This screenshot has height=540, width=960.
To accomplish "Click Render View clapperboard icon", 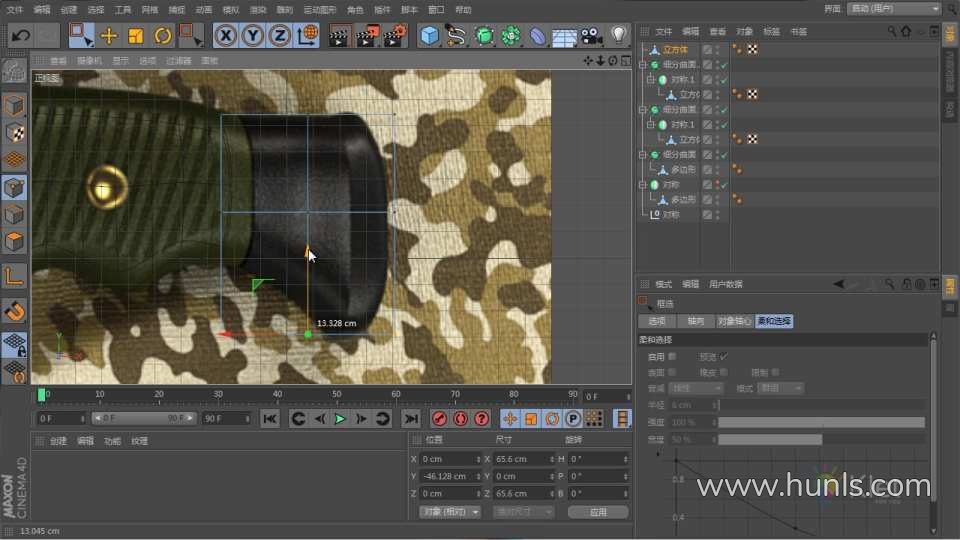I will tap(339, 36).
